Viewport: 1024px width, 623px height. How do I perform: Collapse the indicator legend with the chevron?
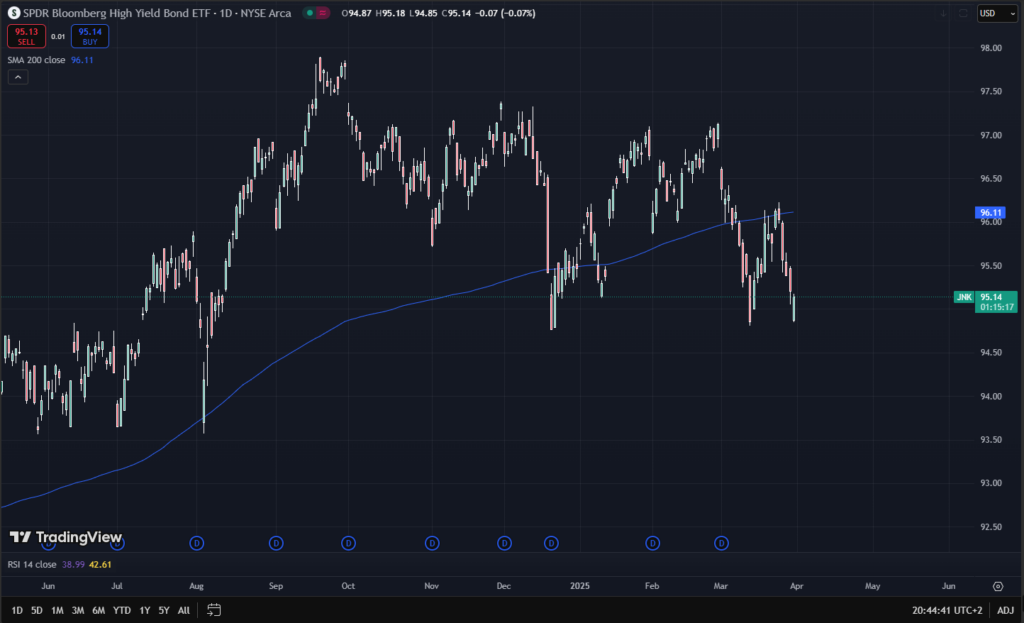[18, 77]
